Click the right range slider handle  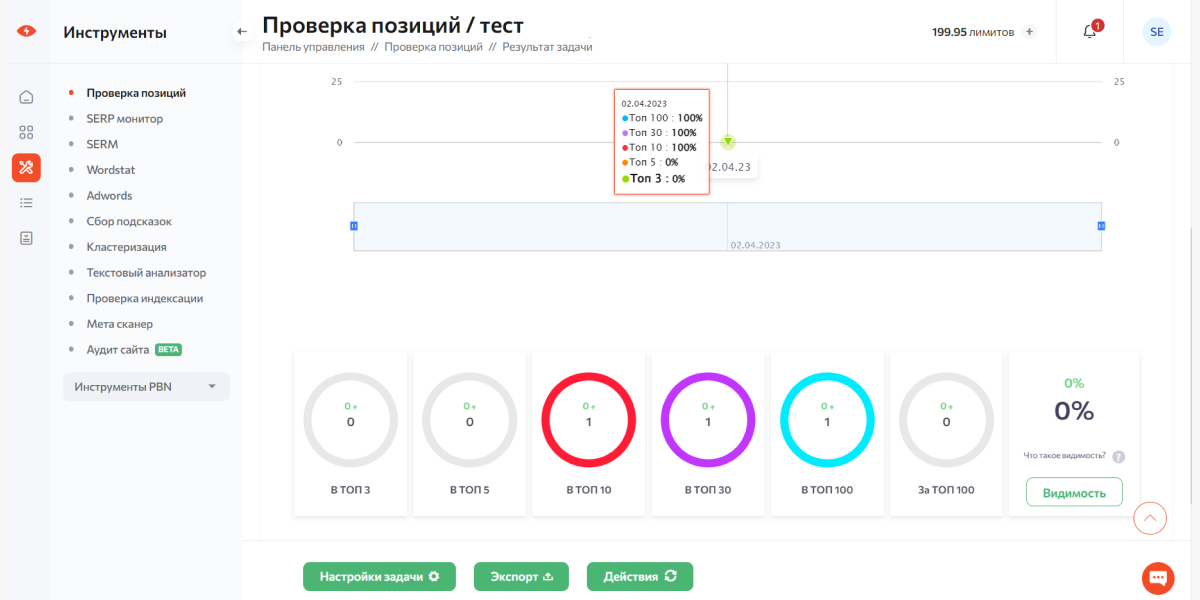tap(1101, 226)
